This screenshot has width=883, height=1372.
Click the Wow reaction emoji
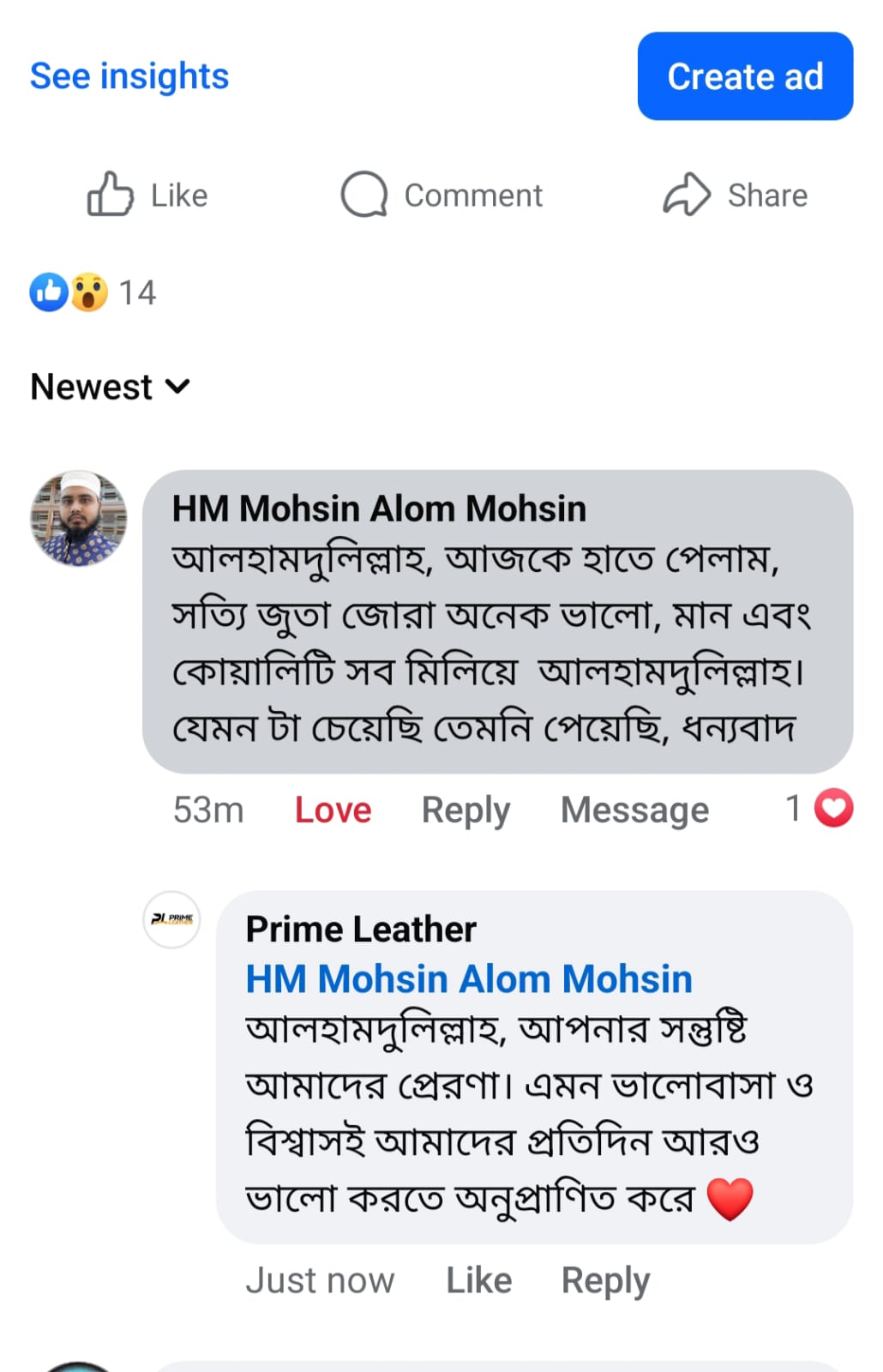(x=89, y=292)
